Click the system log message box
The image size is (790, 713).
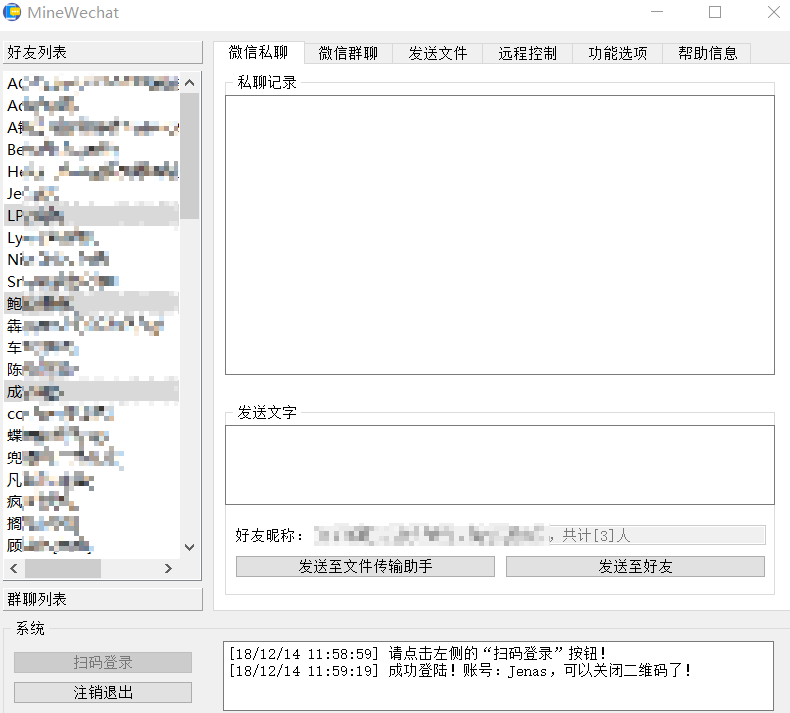pos(498,676)
